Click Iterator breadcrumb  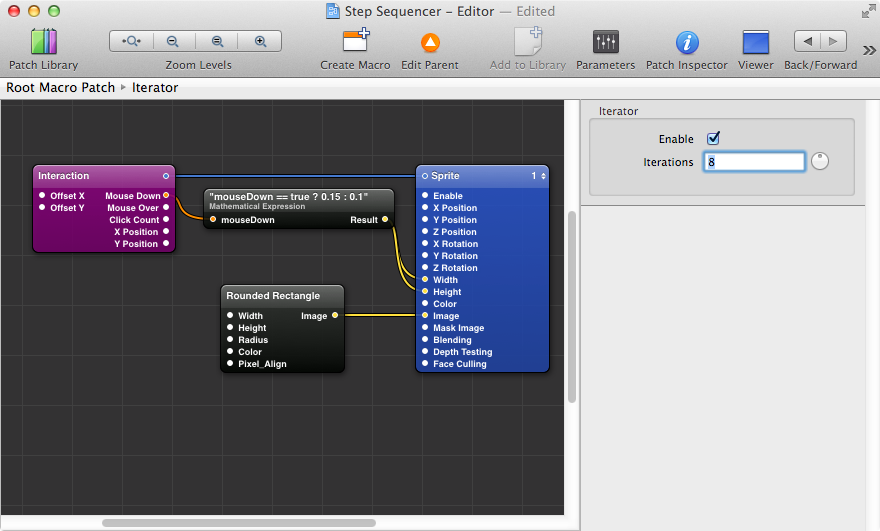click(x=155, y=88)
